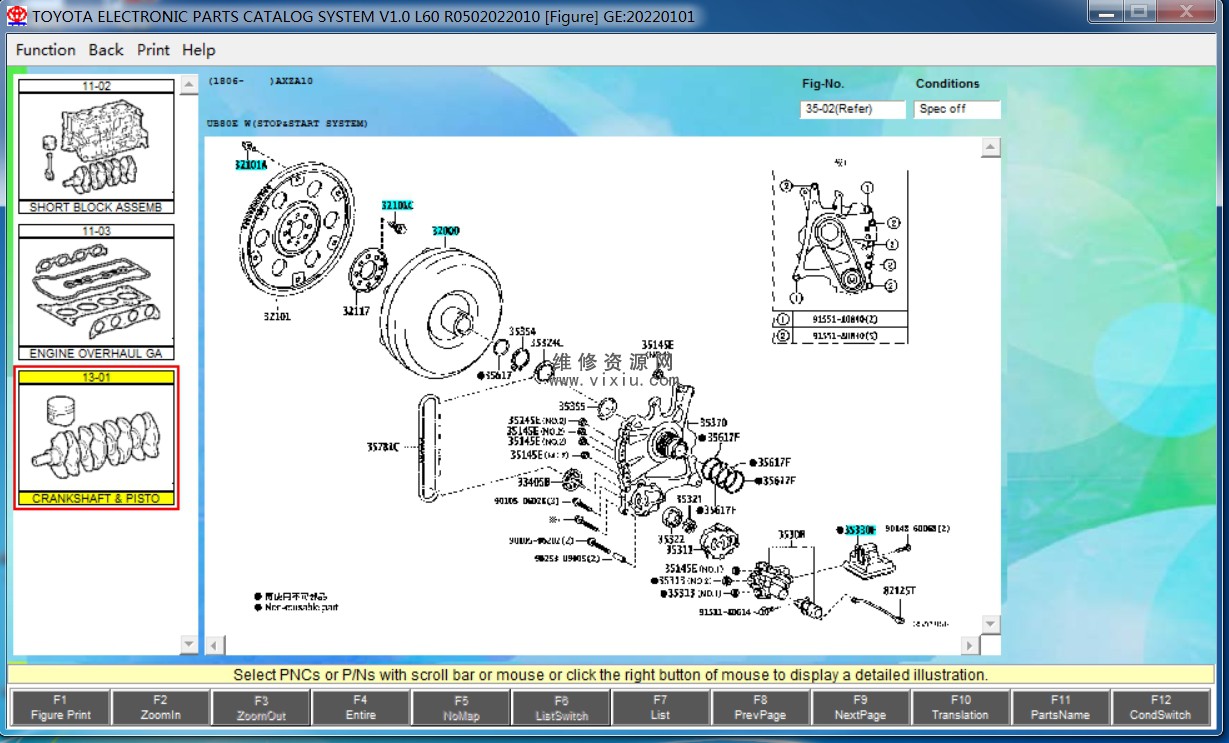Open the Print menu
The height and width of the screenshot is (743, 1229).
153,50
